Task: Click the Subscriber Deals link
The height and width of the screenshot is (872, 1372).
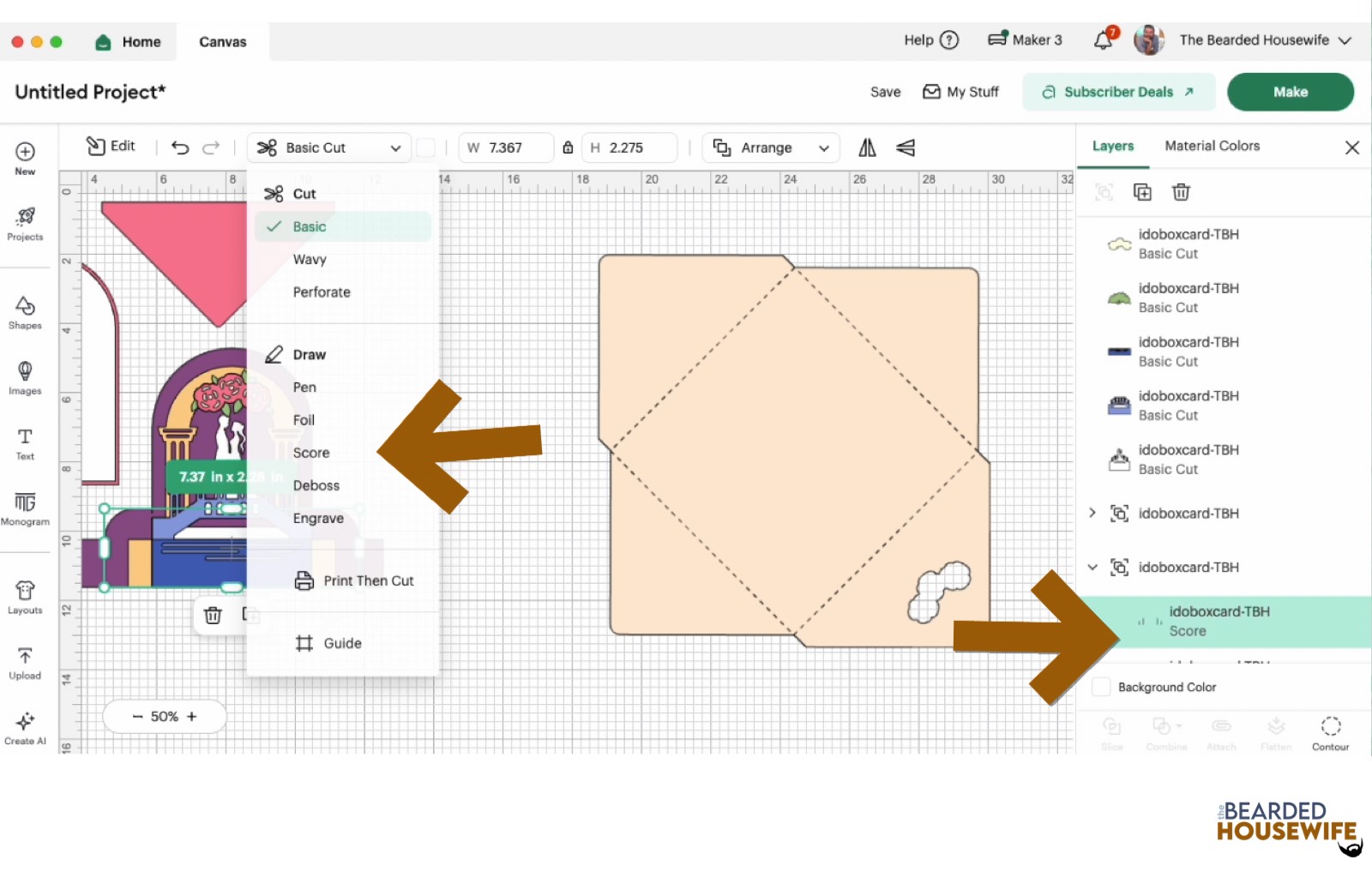Action: tap(1118, 92)
